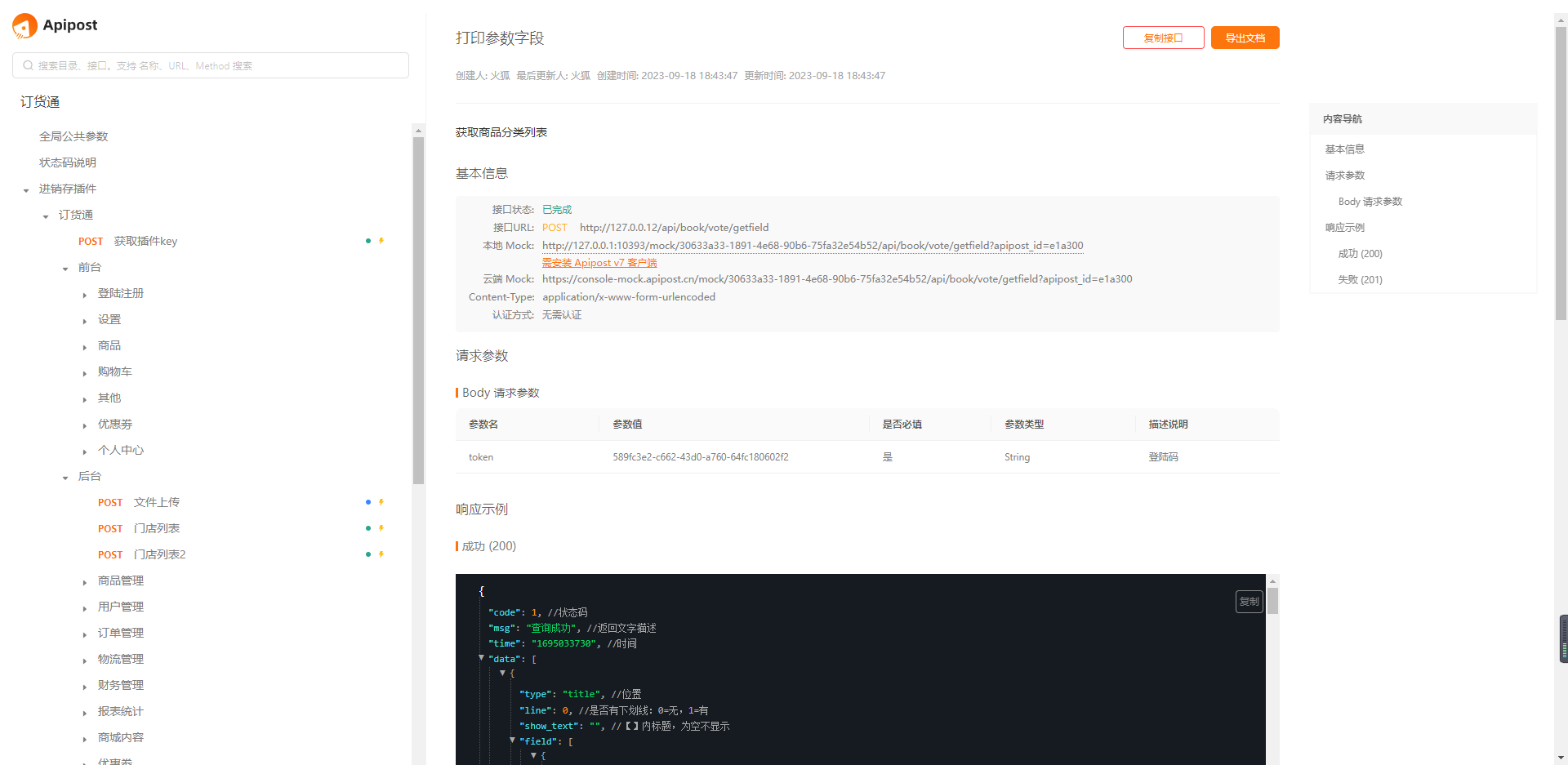Jump to 成功 (200) in content navigation

1360,254
